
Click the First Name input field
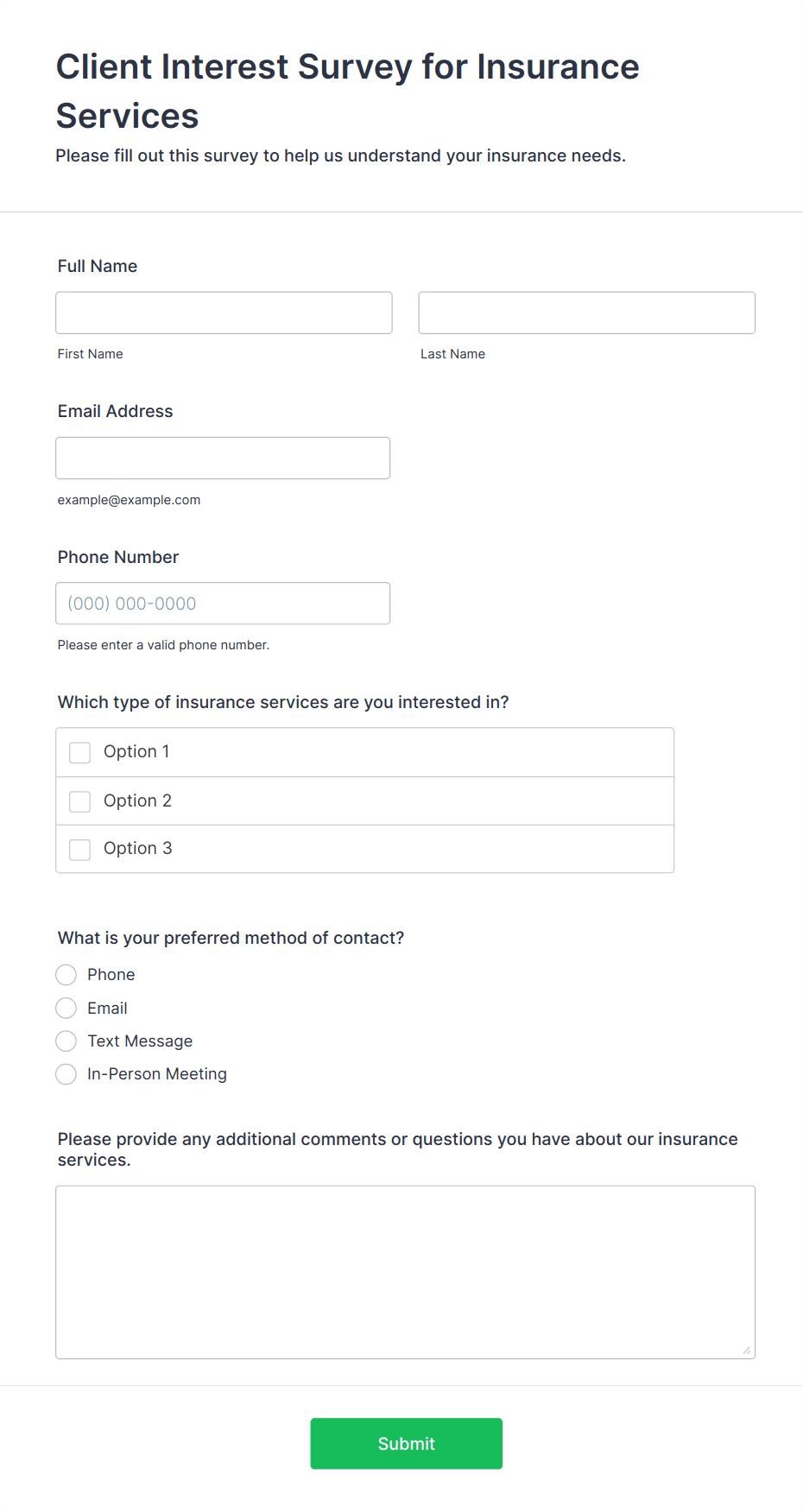click(224, 313)
